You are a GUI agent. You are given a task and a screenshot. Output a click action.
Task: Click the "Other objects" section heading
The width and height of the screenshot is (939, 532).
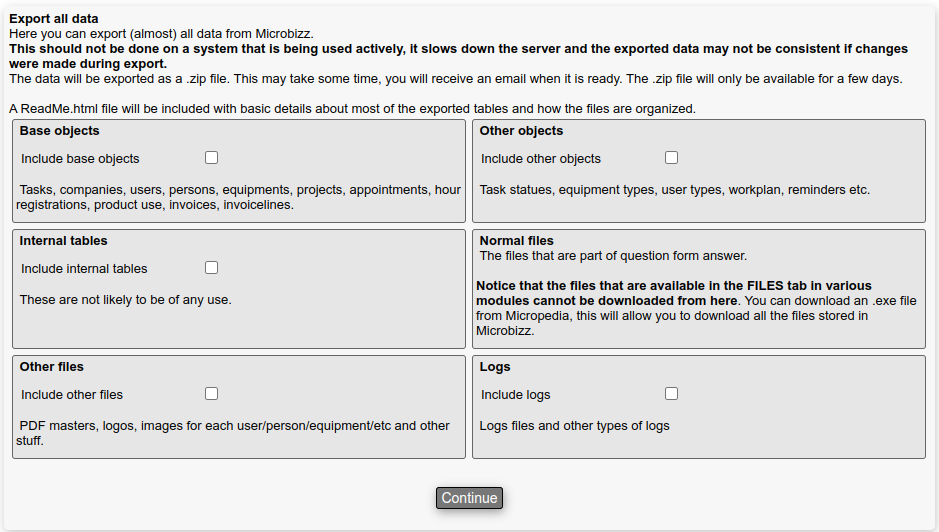click(x=521, y=131)
